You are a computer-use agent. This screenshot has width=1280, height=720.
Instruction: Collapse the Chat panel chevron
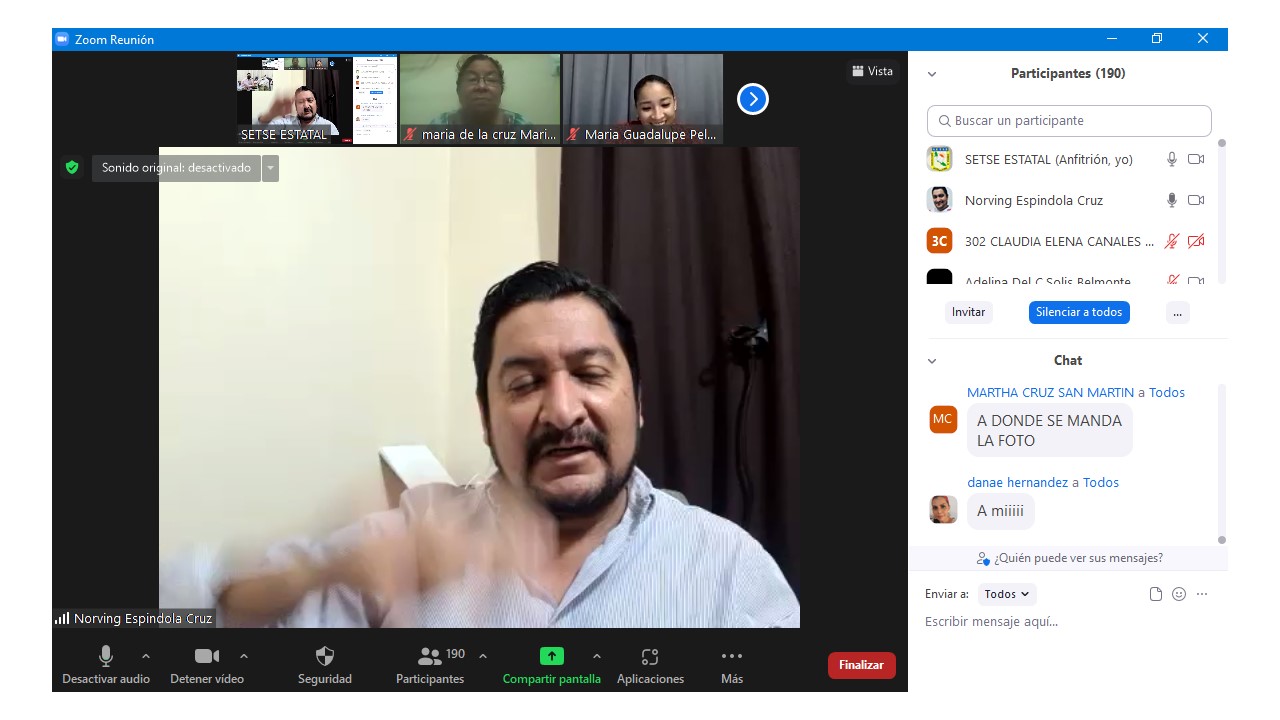(x=932, y=361)
